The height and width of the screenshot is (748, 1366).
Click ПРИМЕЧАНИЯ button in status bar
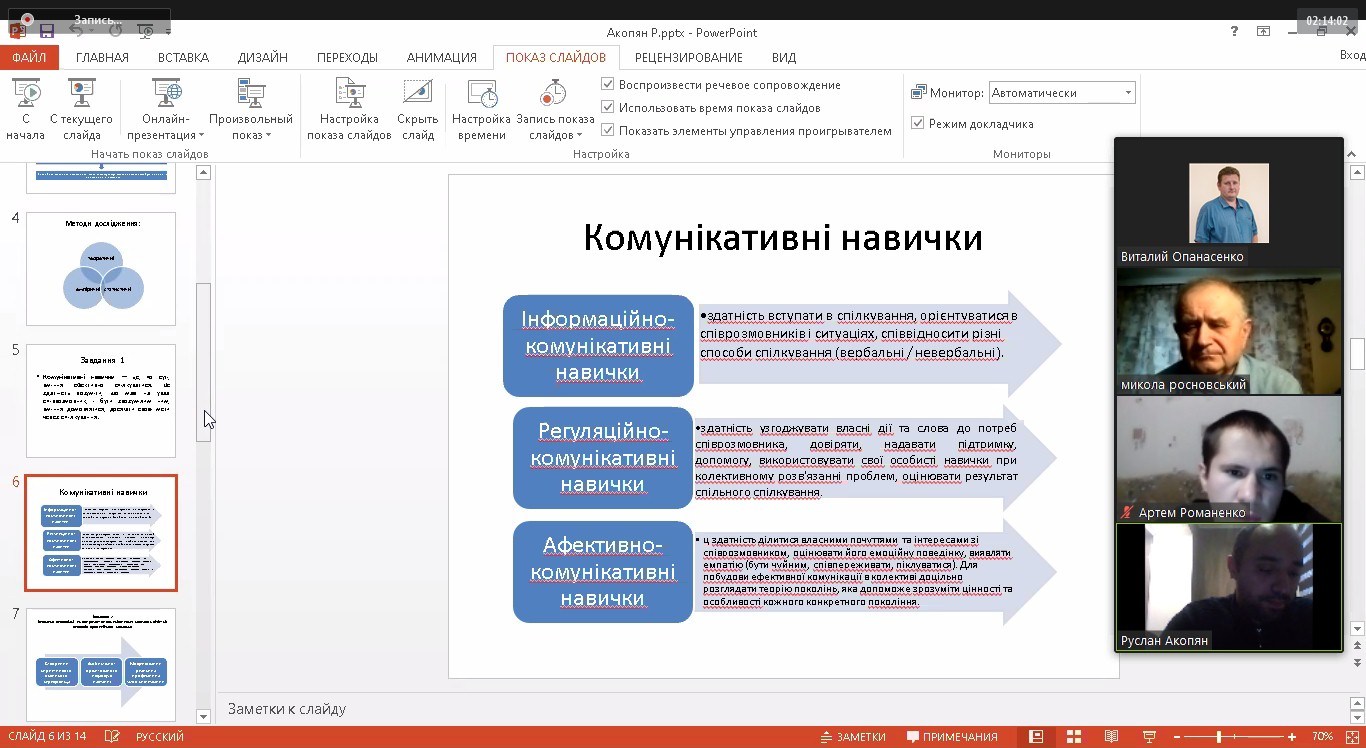[x=950, y=737]
